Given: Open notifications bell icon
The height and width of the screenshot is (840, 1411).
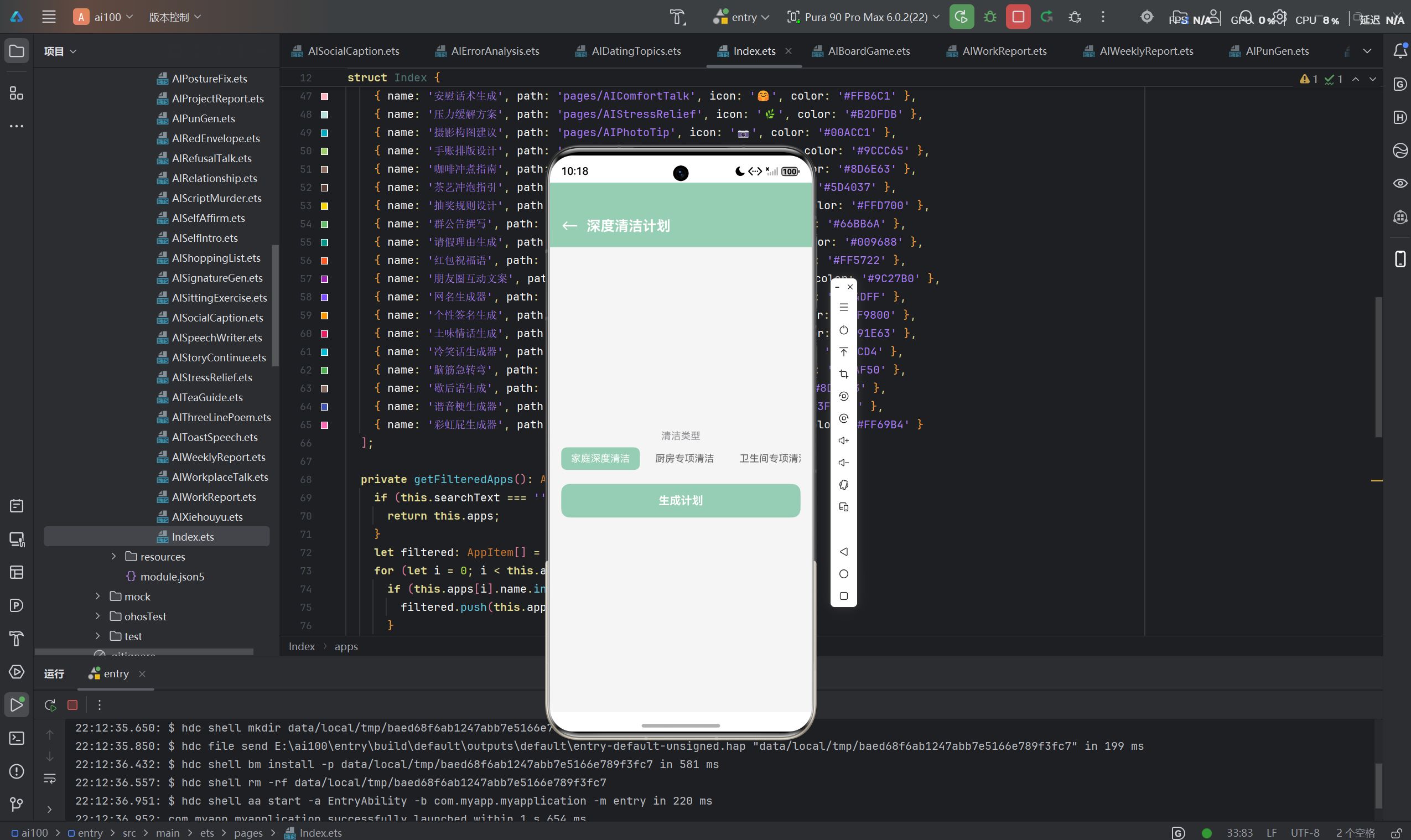Looking at the screenshot, I should [x=1400, y=51].
